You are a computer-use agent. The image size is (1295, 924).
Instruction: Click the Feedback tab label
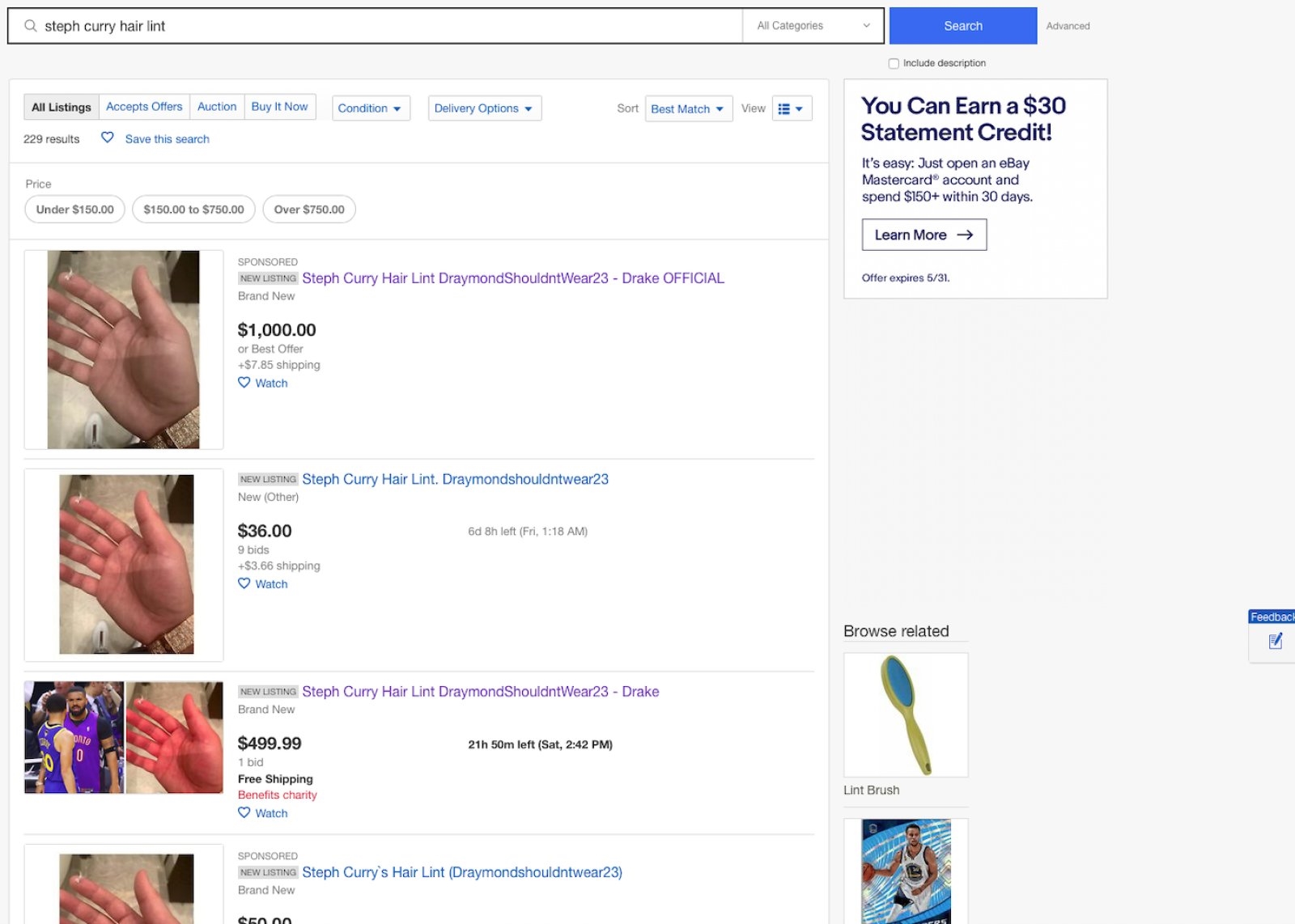click(x=1272, y=617)
